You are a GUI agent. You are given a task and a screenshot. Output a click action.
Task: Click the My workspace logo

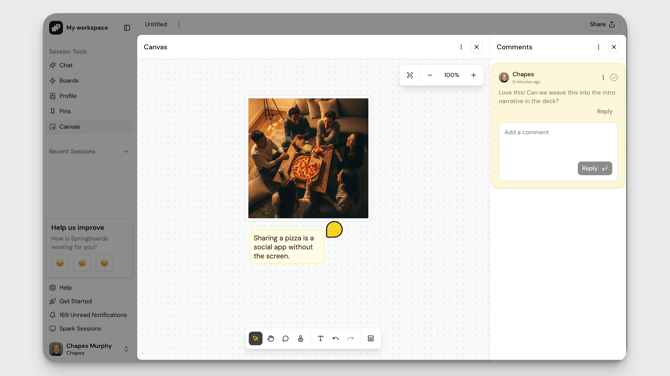coord(56,28)
